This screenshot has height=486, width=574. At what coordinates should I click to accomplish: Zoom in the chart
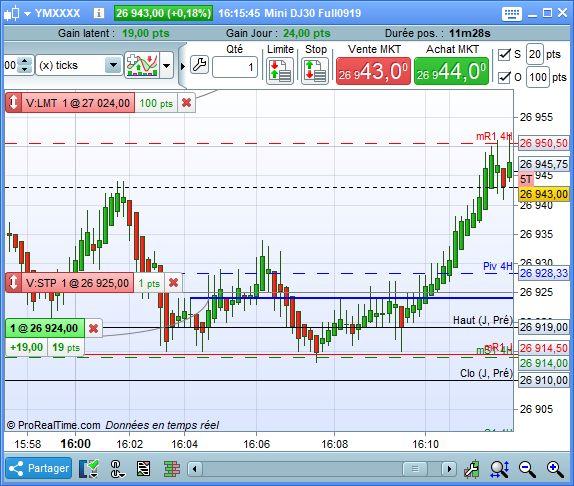point(555,469)
